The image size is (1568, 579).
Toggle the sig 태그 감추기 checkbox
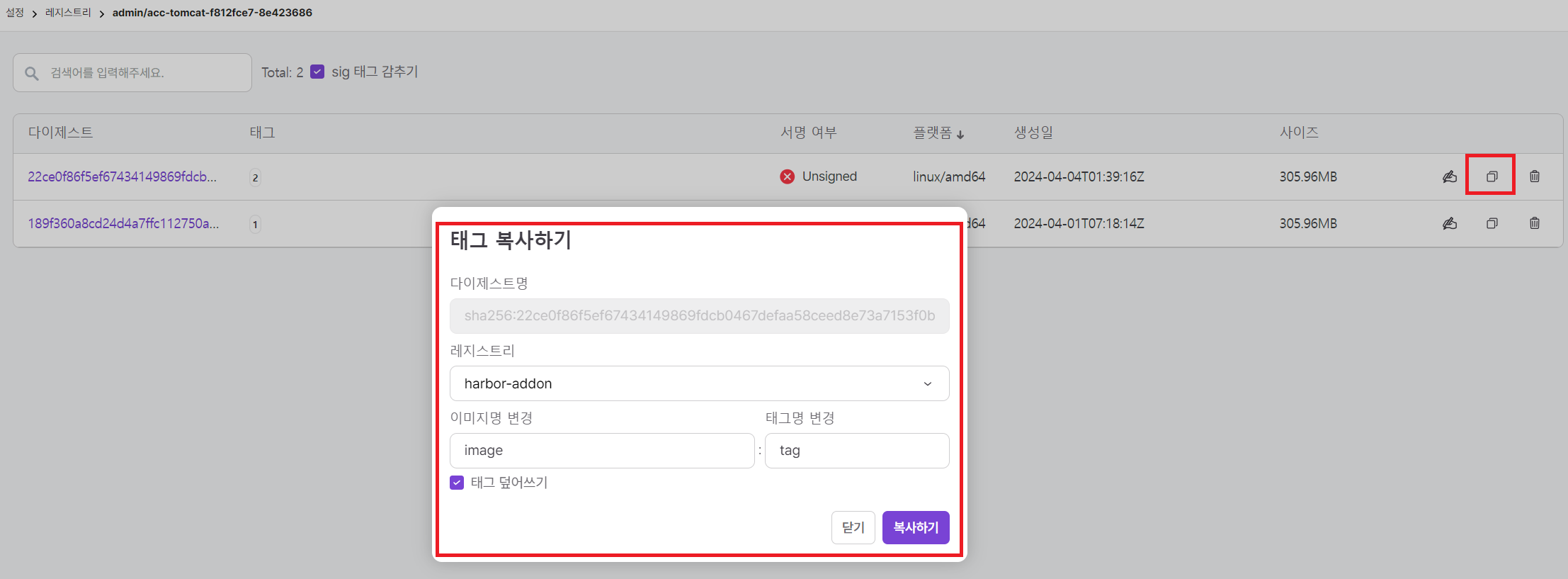pyautogui.click(x=317, y=72)
